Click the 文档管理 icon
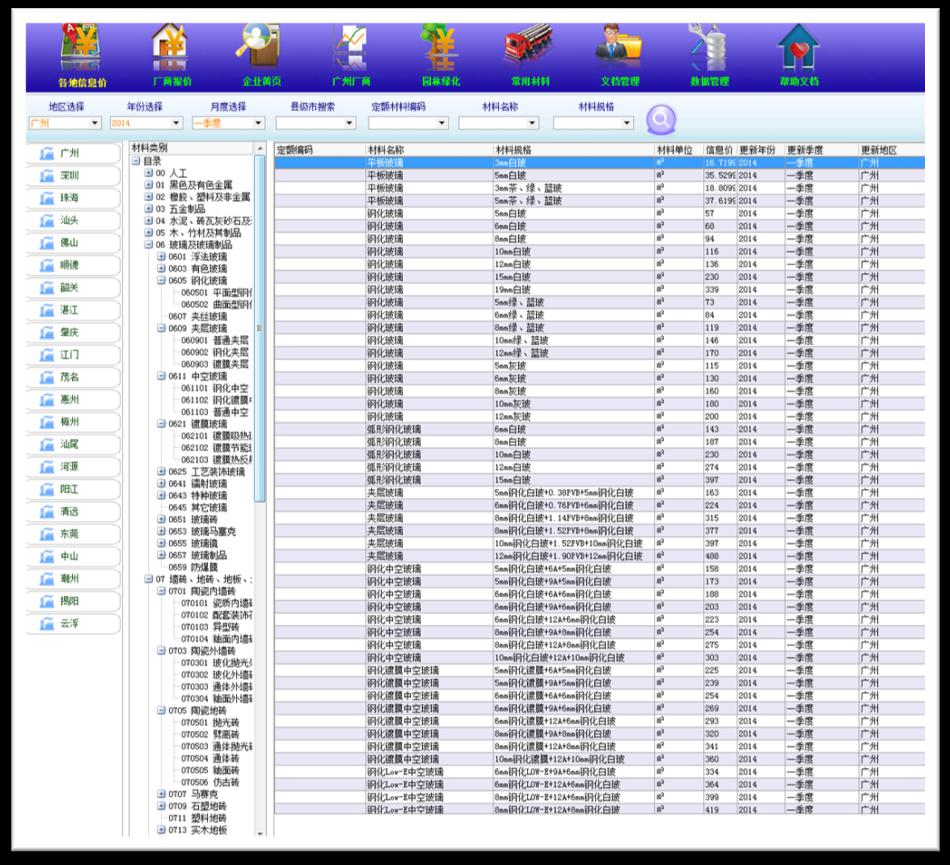This screenshot has width=950, height=865. click(619, 50)
